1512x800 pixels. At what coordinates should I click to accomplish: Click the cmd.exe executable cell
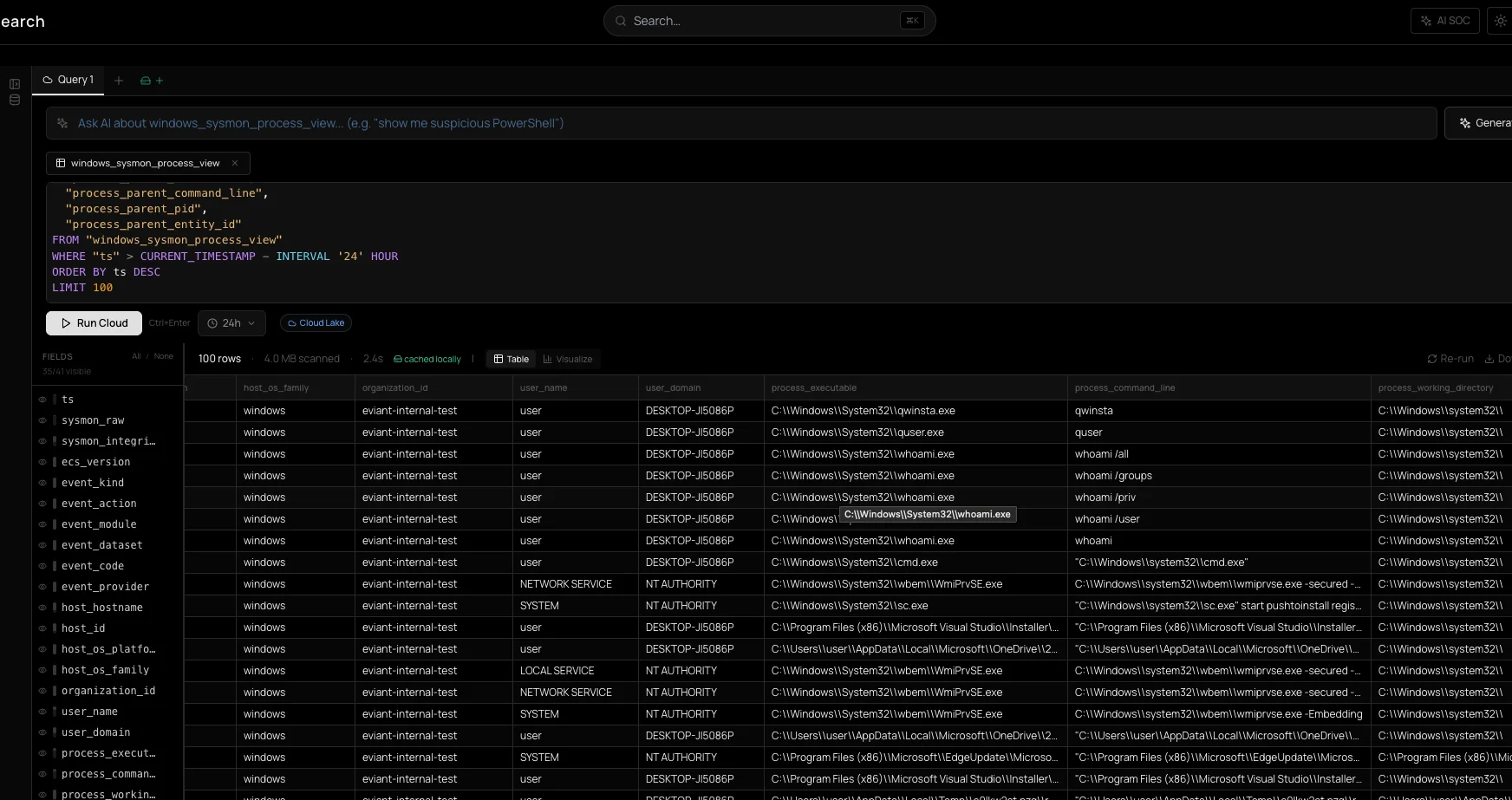[916, 563]
